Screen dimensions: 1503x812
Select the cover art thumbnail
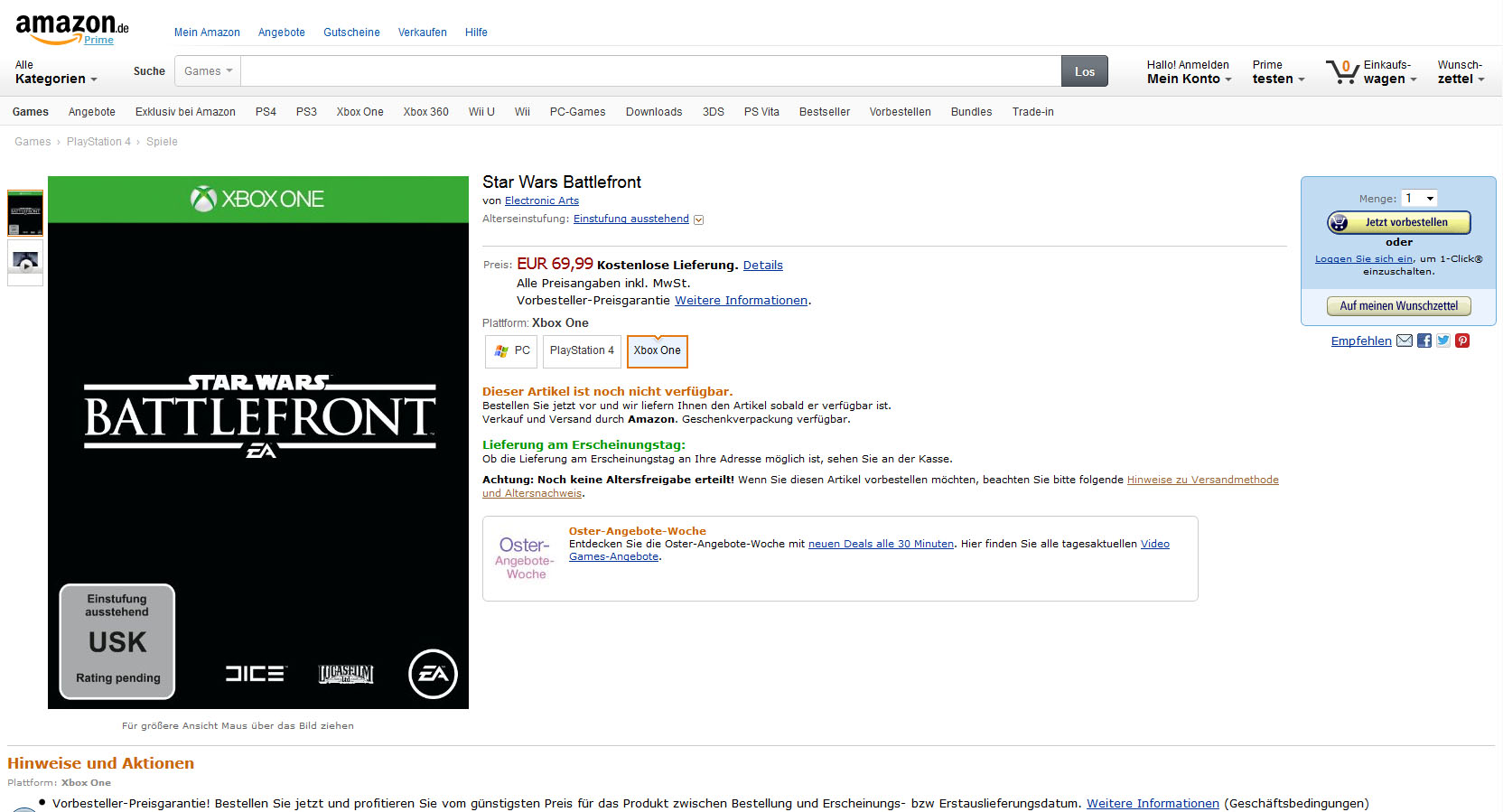(25, 213)
